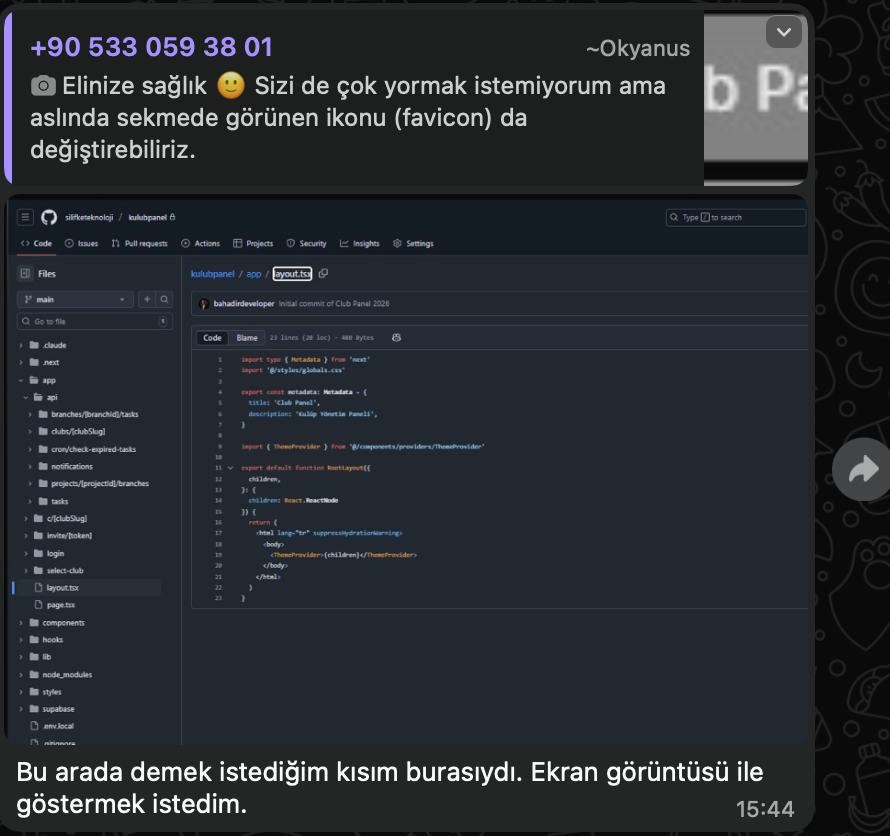The height and width of the screenshot is (836, 890).
Task: Open the Issues tab
Action: (x=81, y=243)
